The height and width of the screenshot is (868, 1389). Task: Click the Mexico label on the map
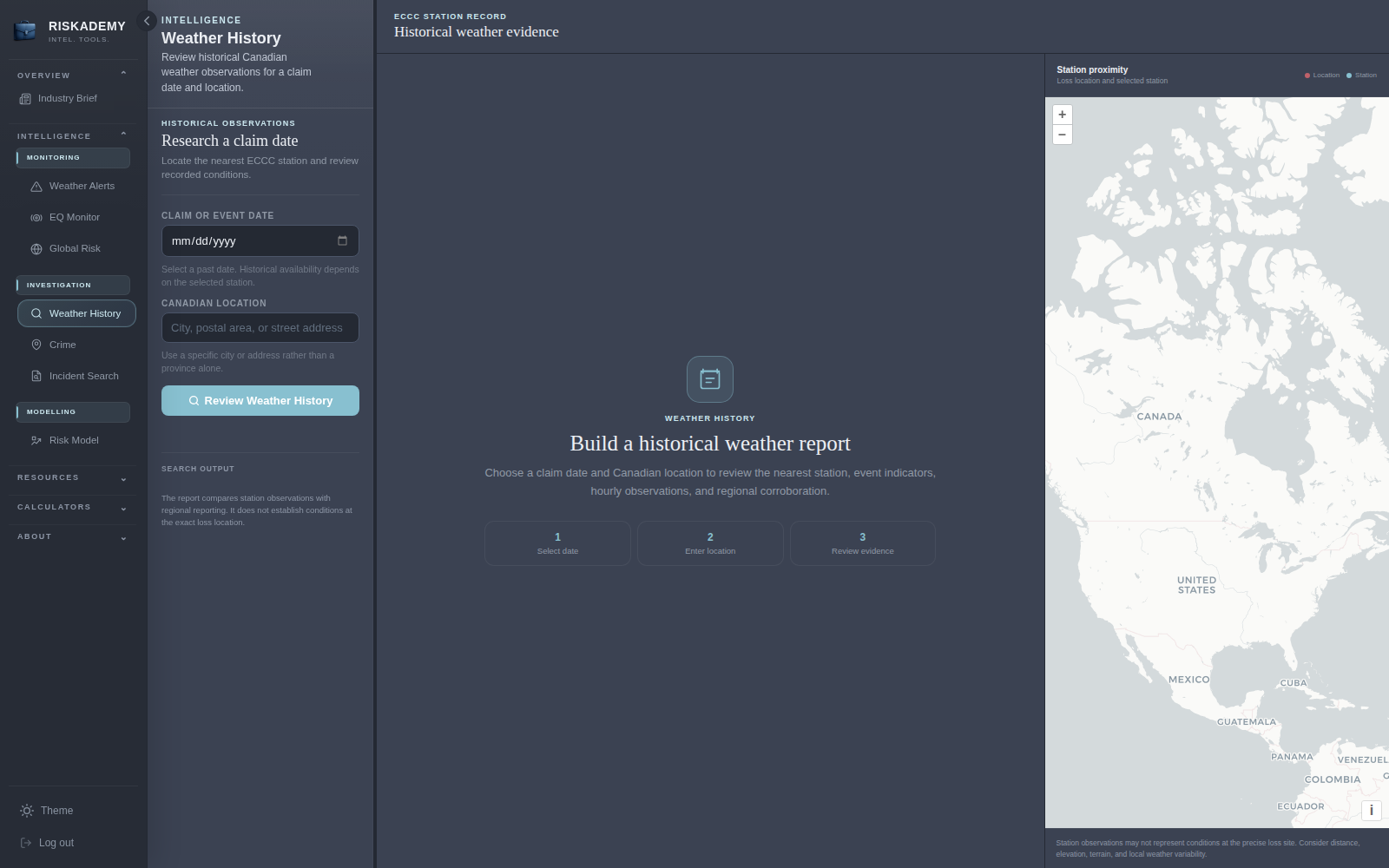(x=1188, y=680)
